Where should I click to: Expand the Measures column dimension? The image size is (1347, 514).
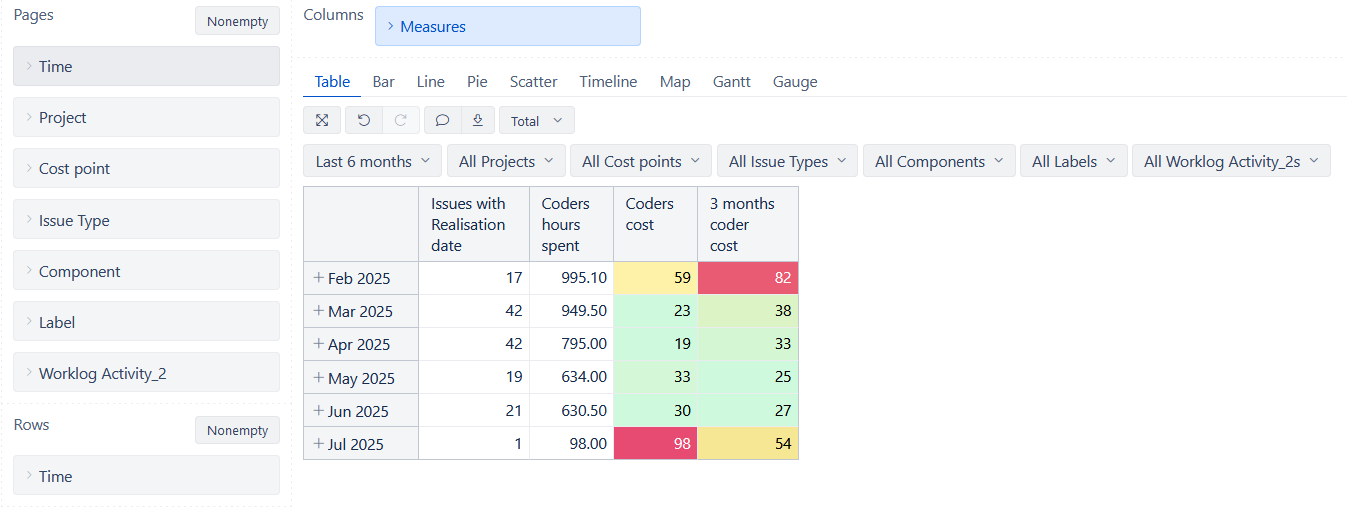pyautogui.click(x=508, y=26)
